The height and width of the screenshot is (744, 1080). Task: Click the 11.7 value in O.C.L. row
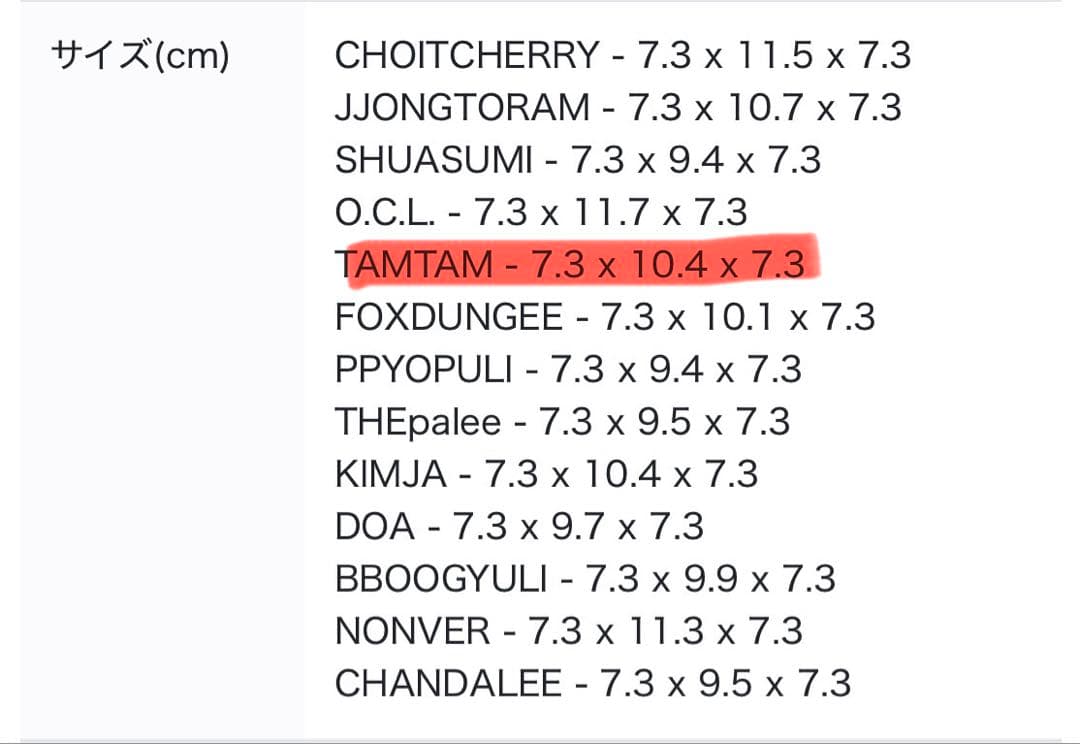[612, 213]
